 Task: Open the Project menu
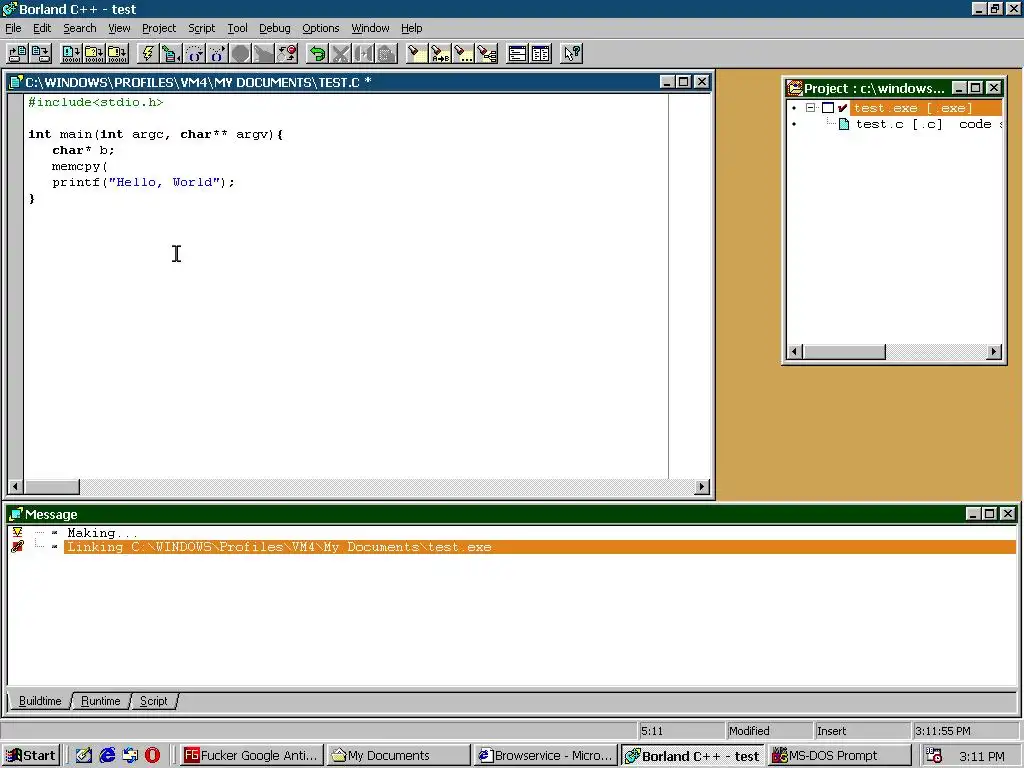[x=159, y=28]
